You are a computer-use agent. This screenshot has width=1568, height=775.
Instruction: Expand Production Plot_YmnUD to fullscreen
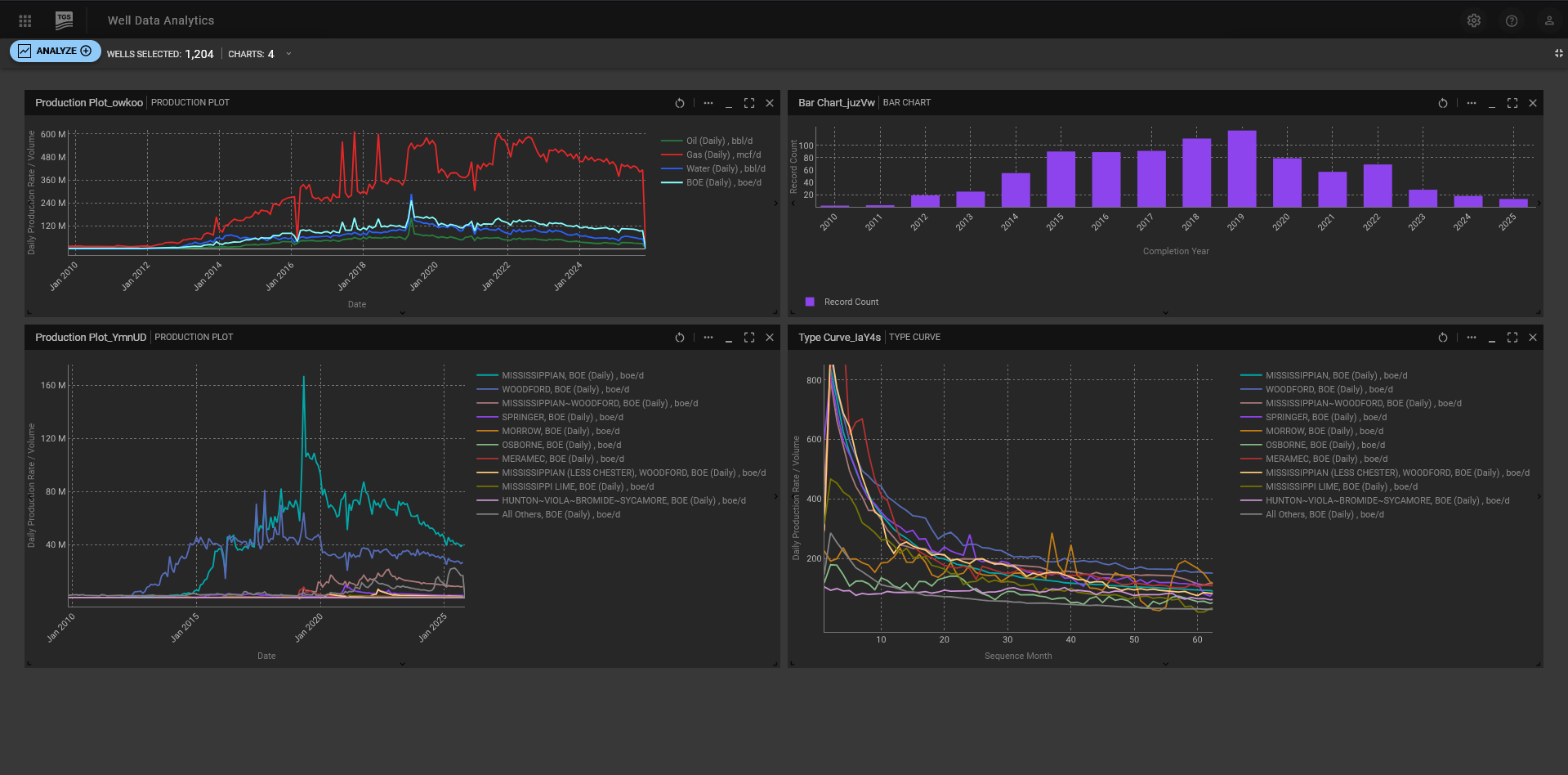coord(748,338)
